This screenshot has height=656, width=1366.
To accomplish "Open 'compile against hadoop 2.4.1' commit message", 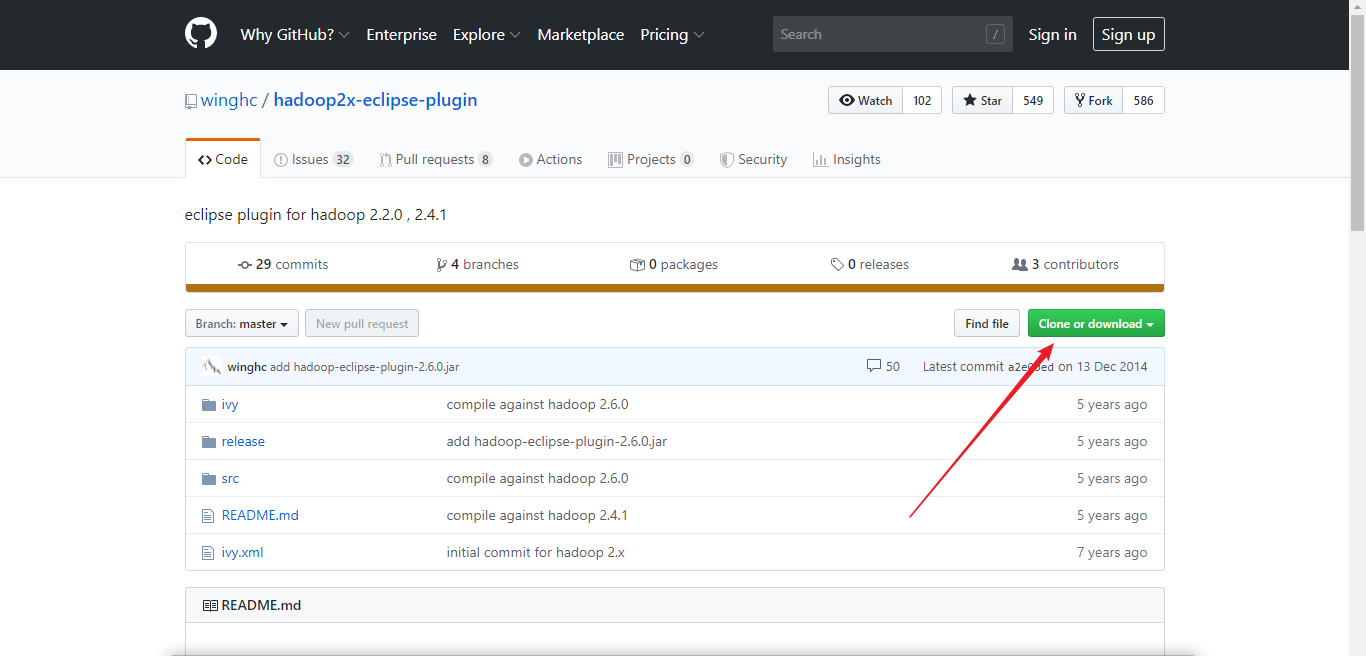I will click(x=537, y=516).
